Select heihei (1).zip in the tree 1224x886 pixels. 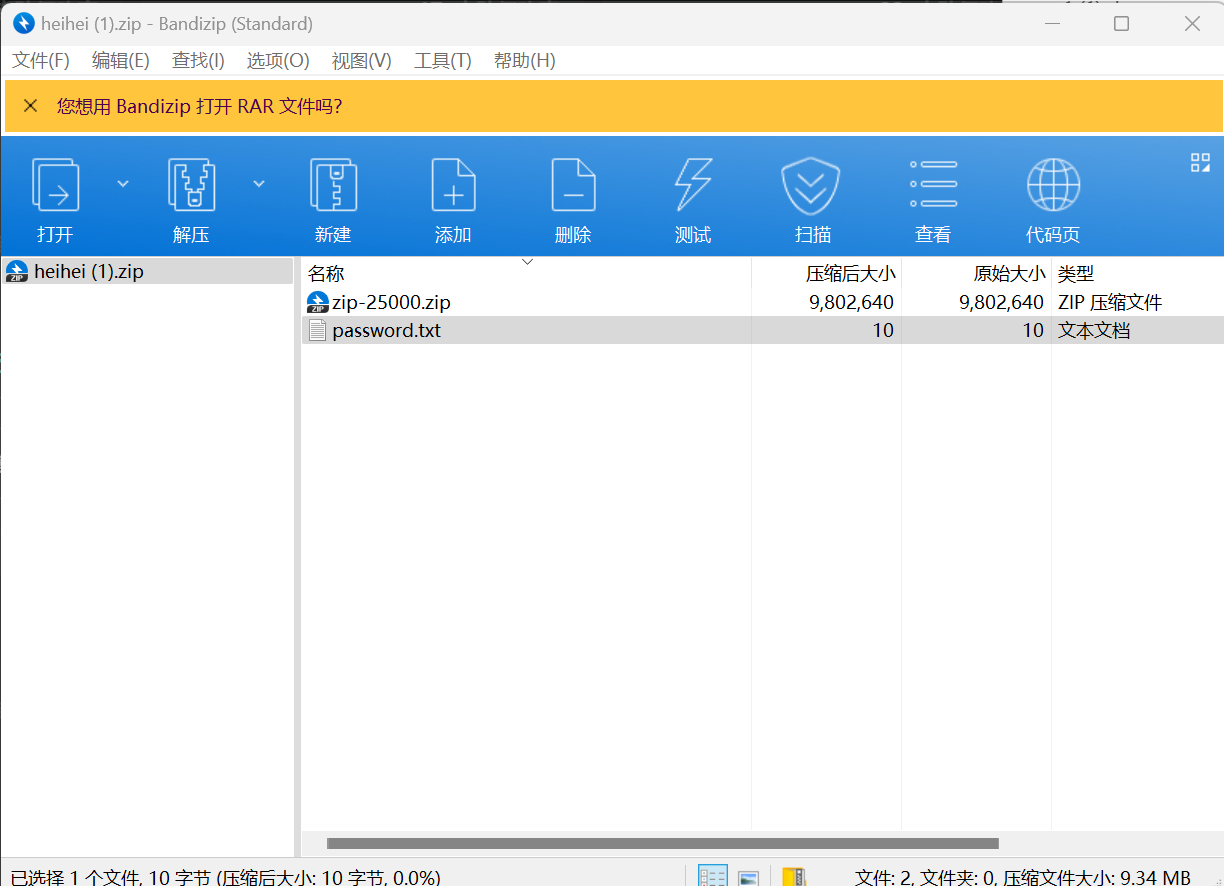(x=147, y=271)
